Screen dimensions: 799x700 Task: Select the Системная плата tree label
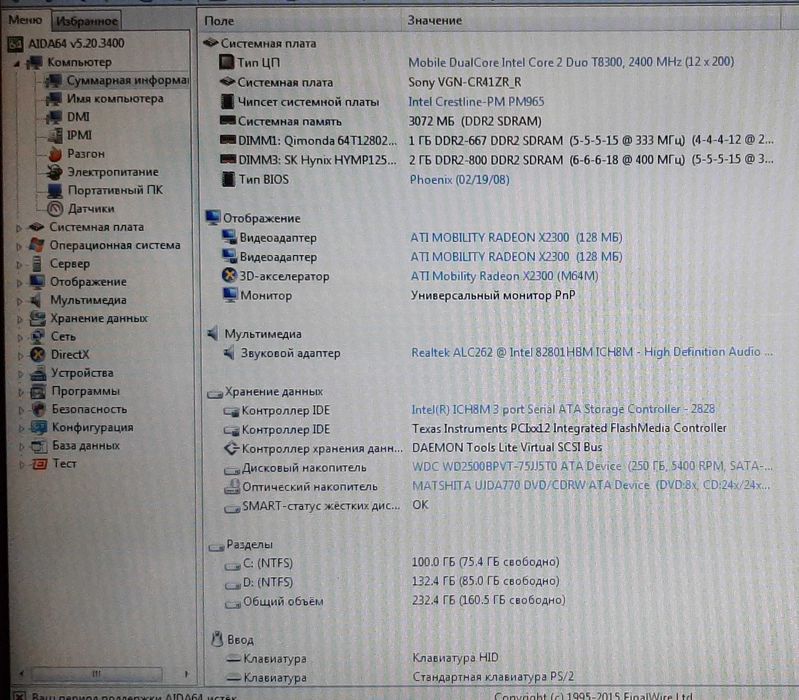96,227
